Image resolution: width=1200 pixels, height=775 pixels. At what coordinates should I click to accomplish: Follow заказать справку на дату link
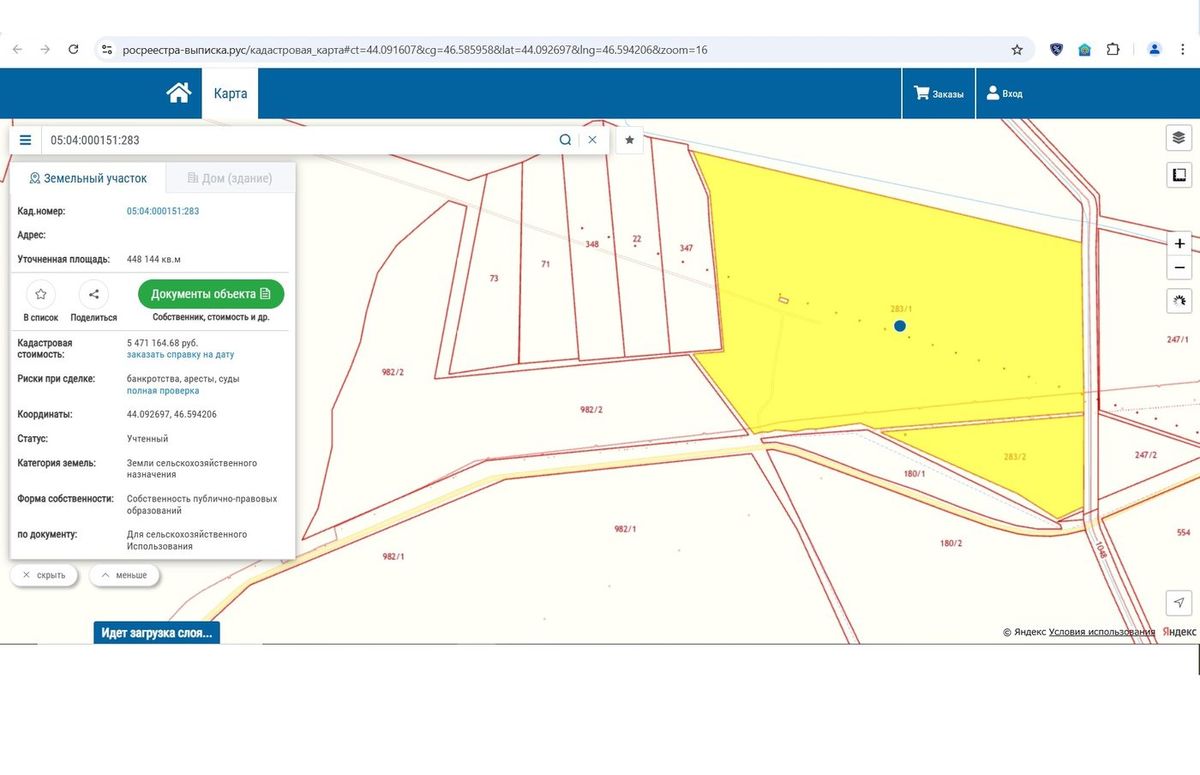point(180,355)
